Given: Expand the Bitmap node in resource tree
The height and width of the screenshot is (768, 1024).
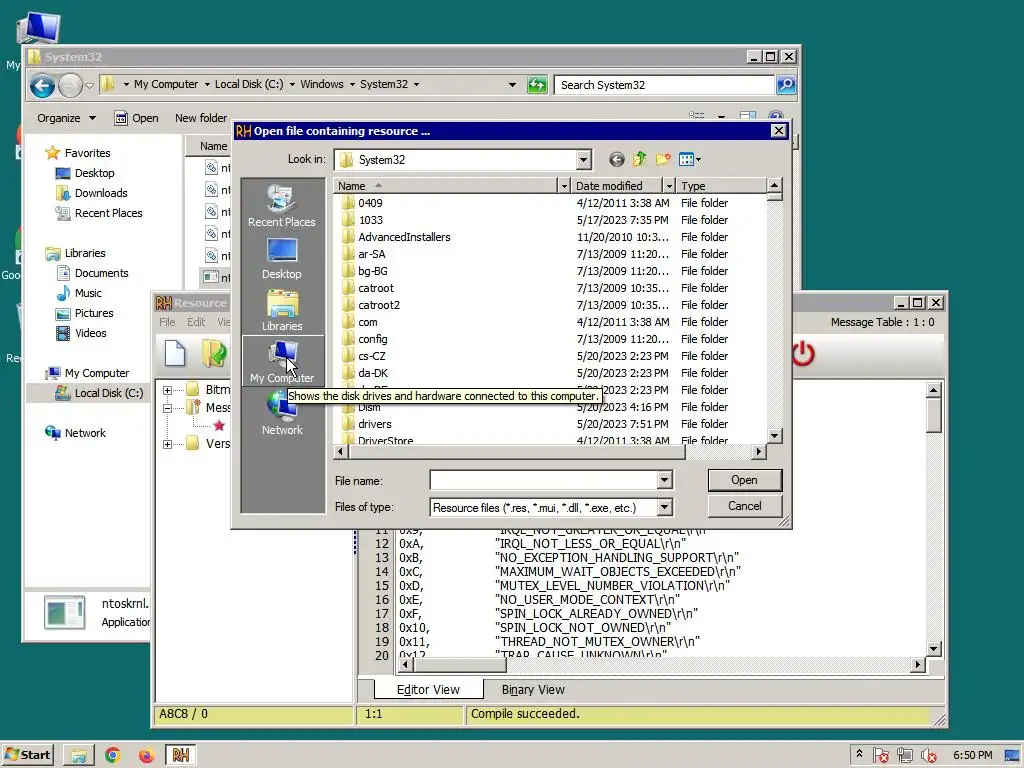Looking at the screenshot, I should pos(167,390).
